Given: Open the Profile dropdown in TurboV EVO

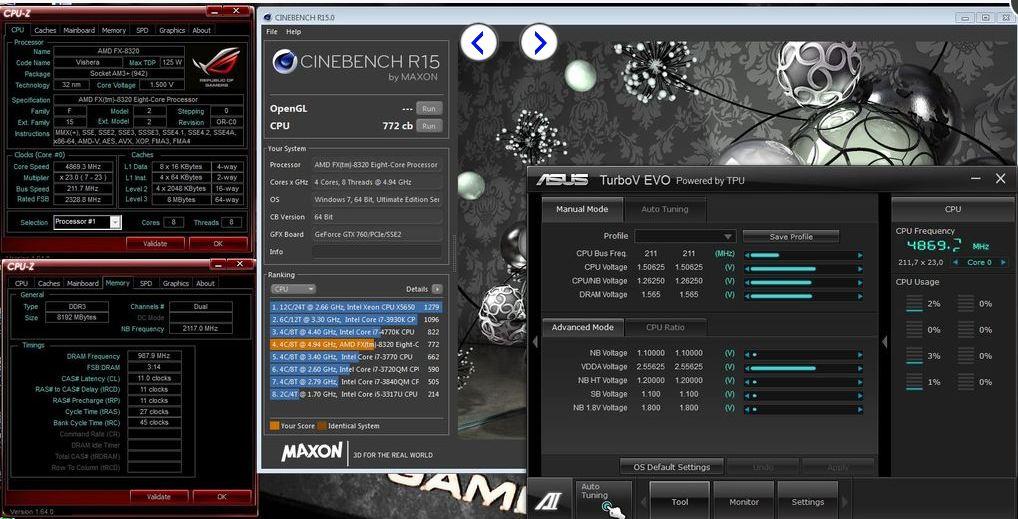Looking at the screenshot, I should click(x=685, y=236).
